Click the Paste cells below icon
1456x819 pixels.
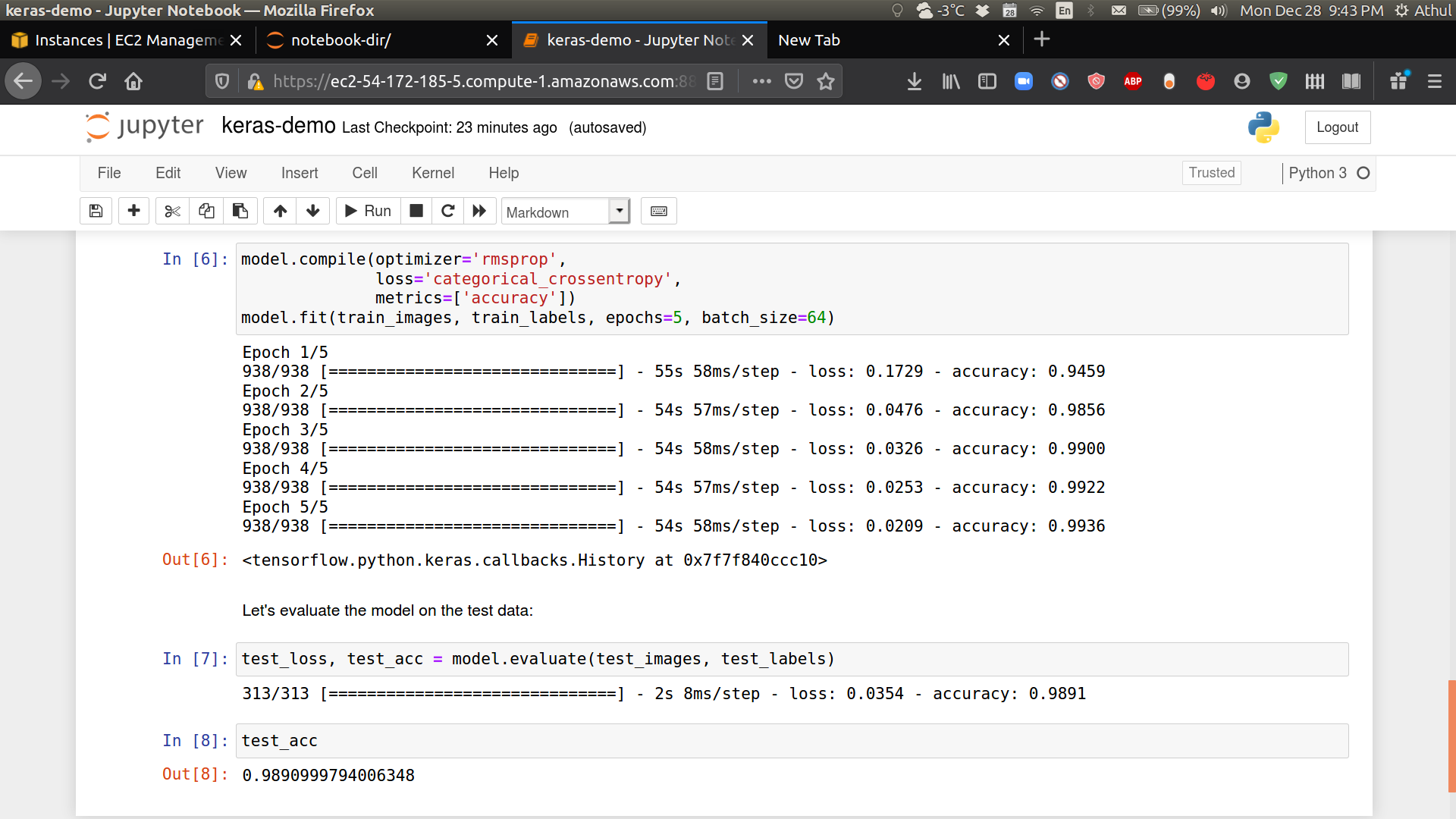[x=239, y=211]
